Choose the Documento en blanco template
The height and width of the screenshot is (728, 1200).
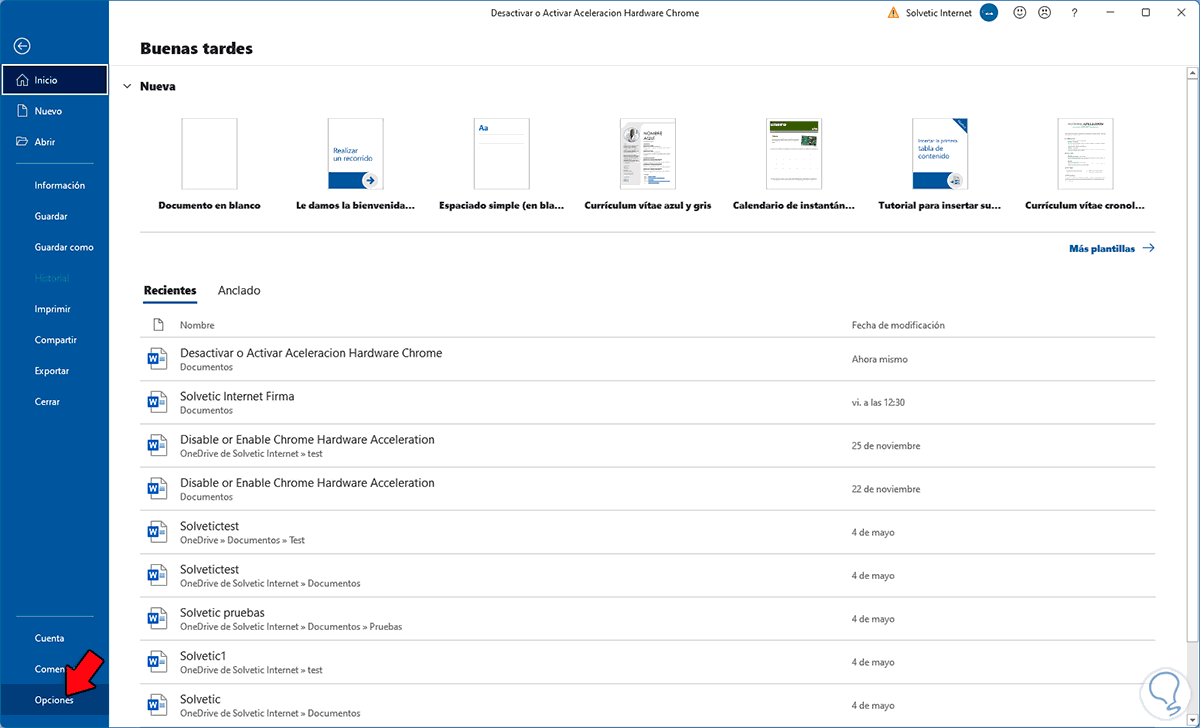(x=209, y=154)
